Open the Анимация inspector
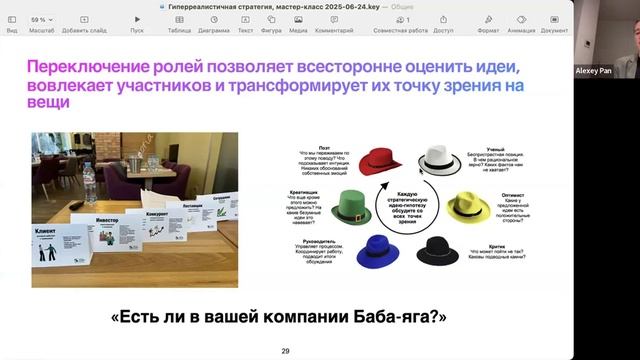 [x=521, y=20]
